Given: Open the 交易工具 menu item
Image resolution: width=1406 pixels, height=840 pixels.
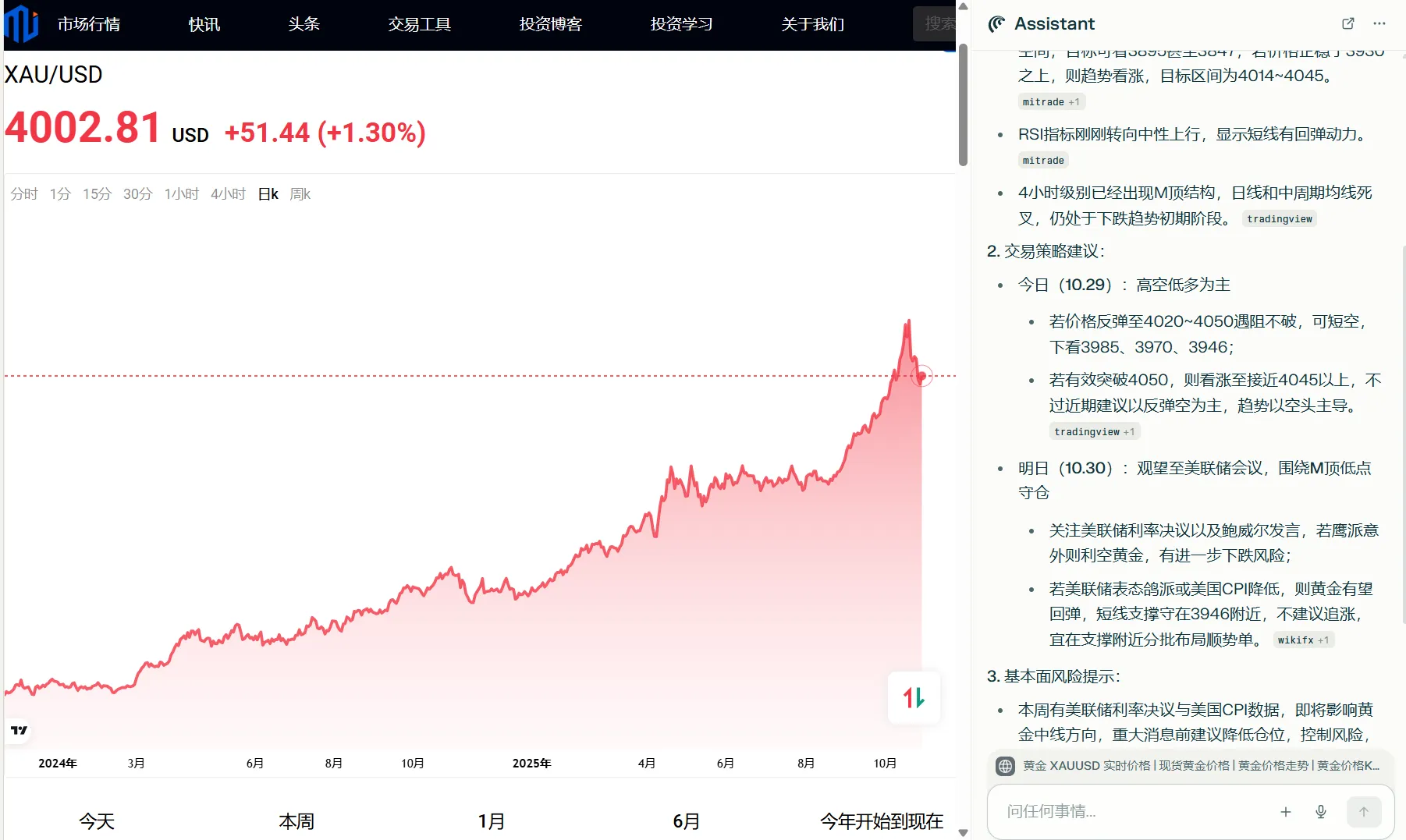Looking at the screenshot, I should tap(419, 24).
